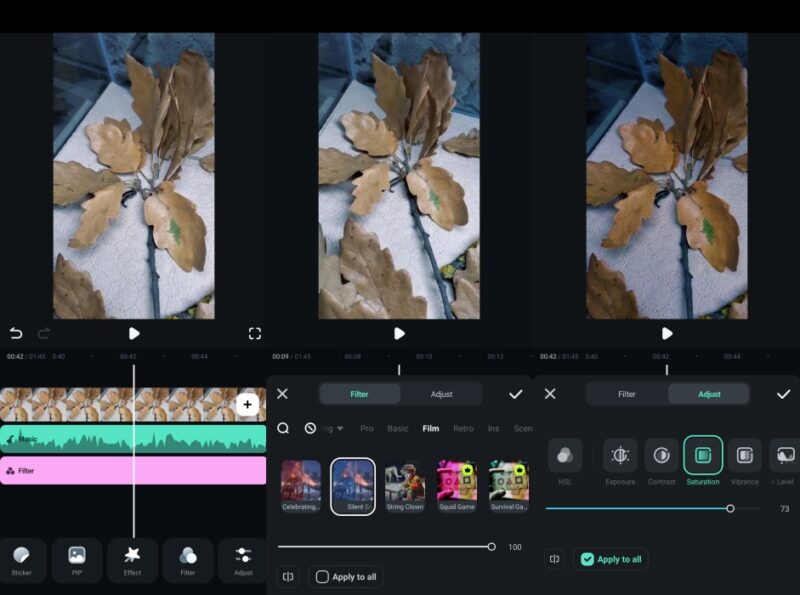
Task: Select the Effect tool
Action: click(x=131, y=560)
